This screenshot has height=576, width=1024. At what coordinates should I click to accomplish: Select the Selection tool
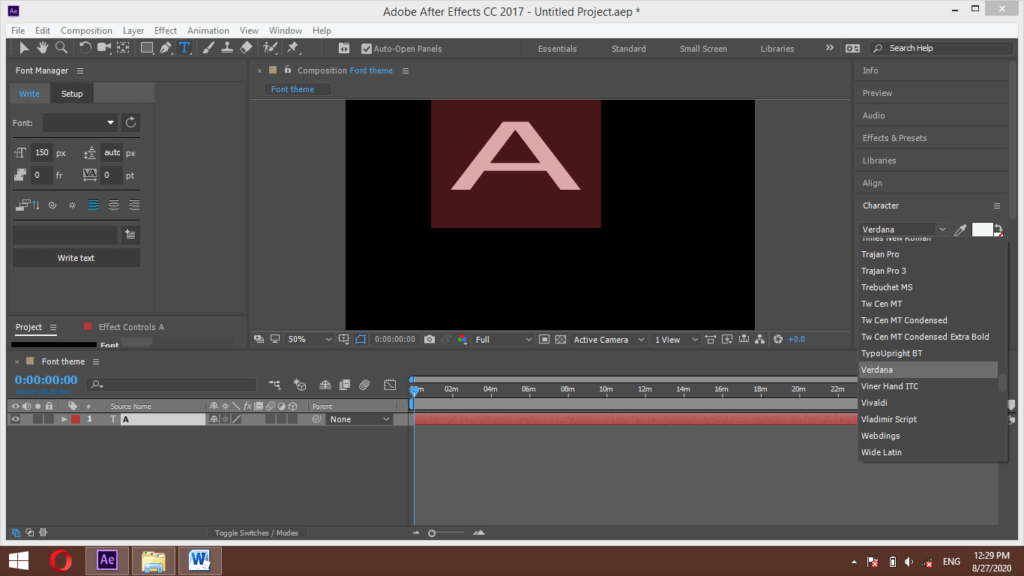click(x=24, y=48)
